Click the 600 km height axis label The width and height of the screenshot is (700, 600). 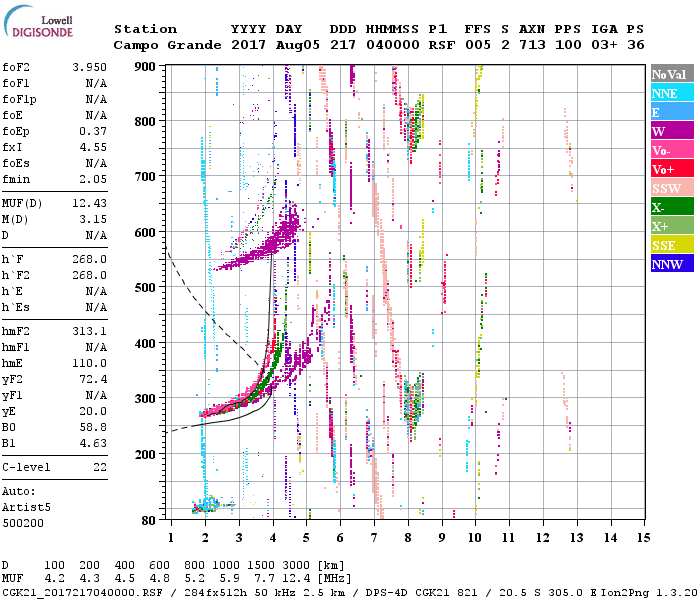(145, 233)
